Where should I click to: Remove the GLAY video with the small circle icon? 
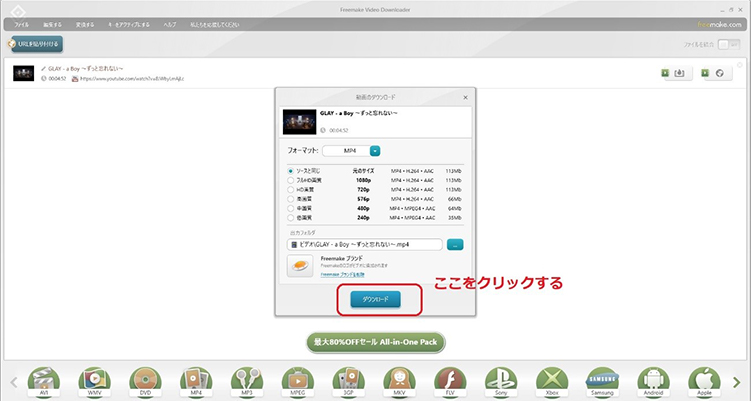740,65
